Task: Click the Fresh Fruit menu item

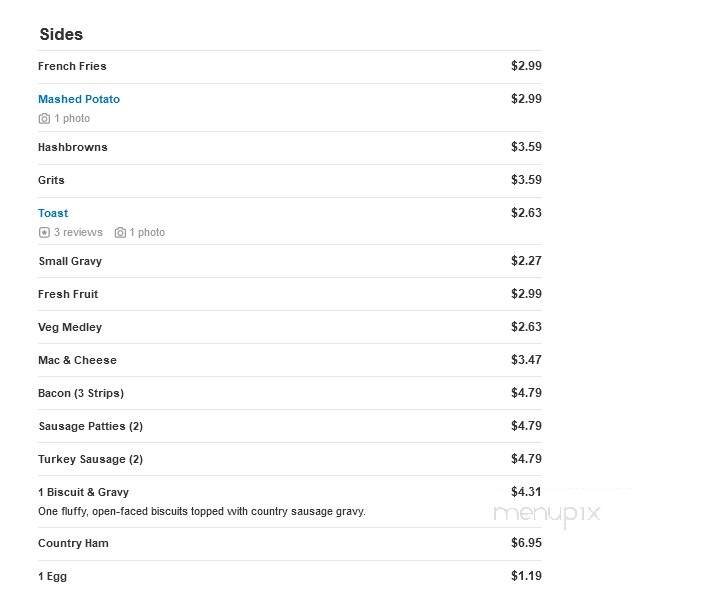Action: coord(68,294)
